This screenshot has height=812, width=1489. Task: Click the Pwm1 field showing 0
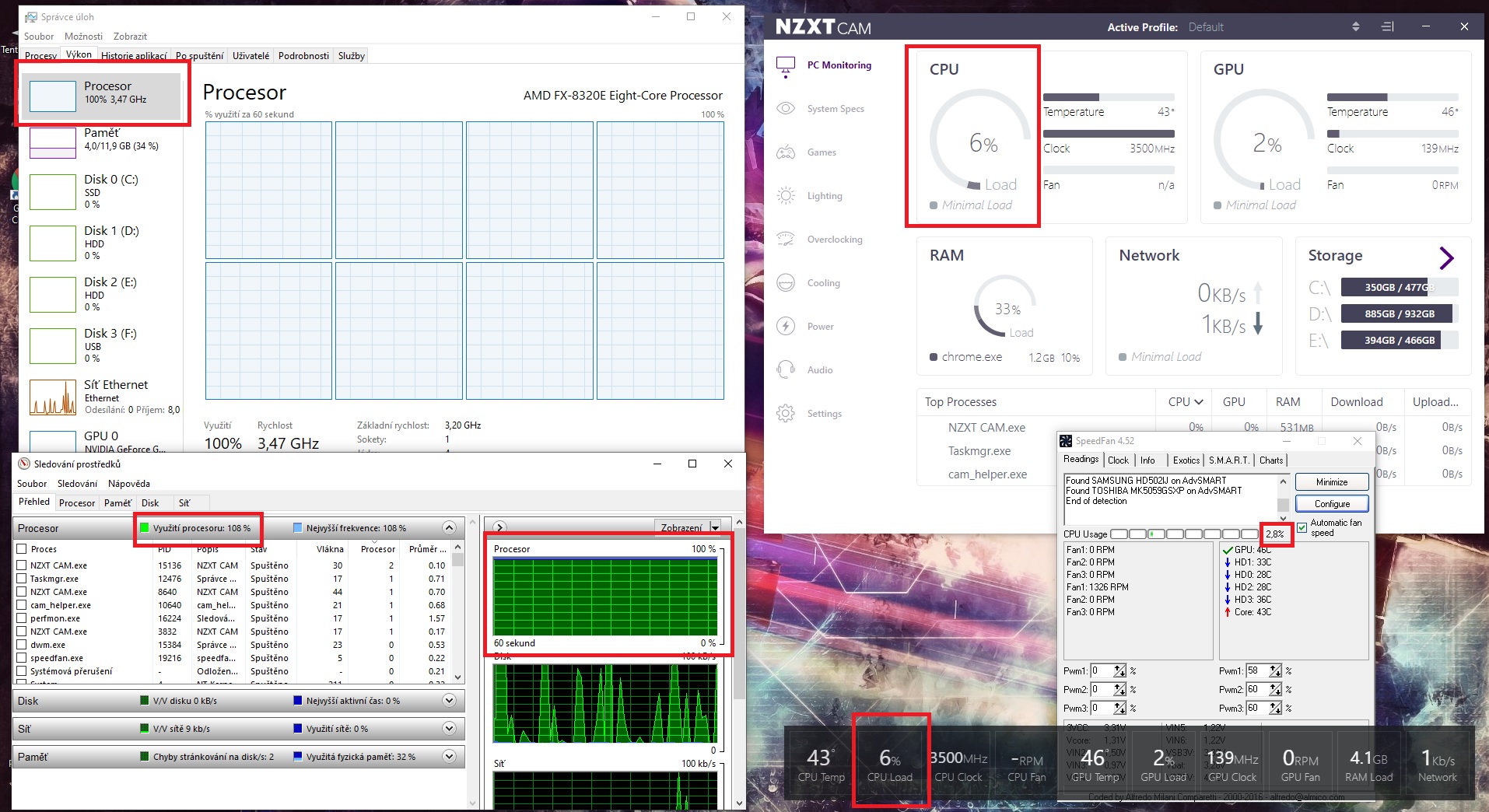tap(1102, 670)
